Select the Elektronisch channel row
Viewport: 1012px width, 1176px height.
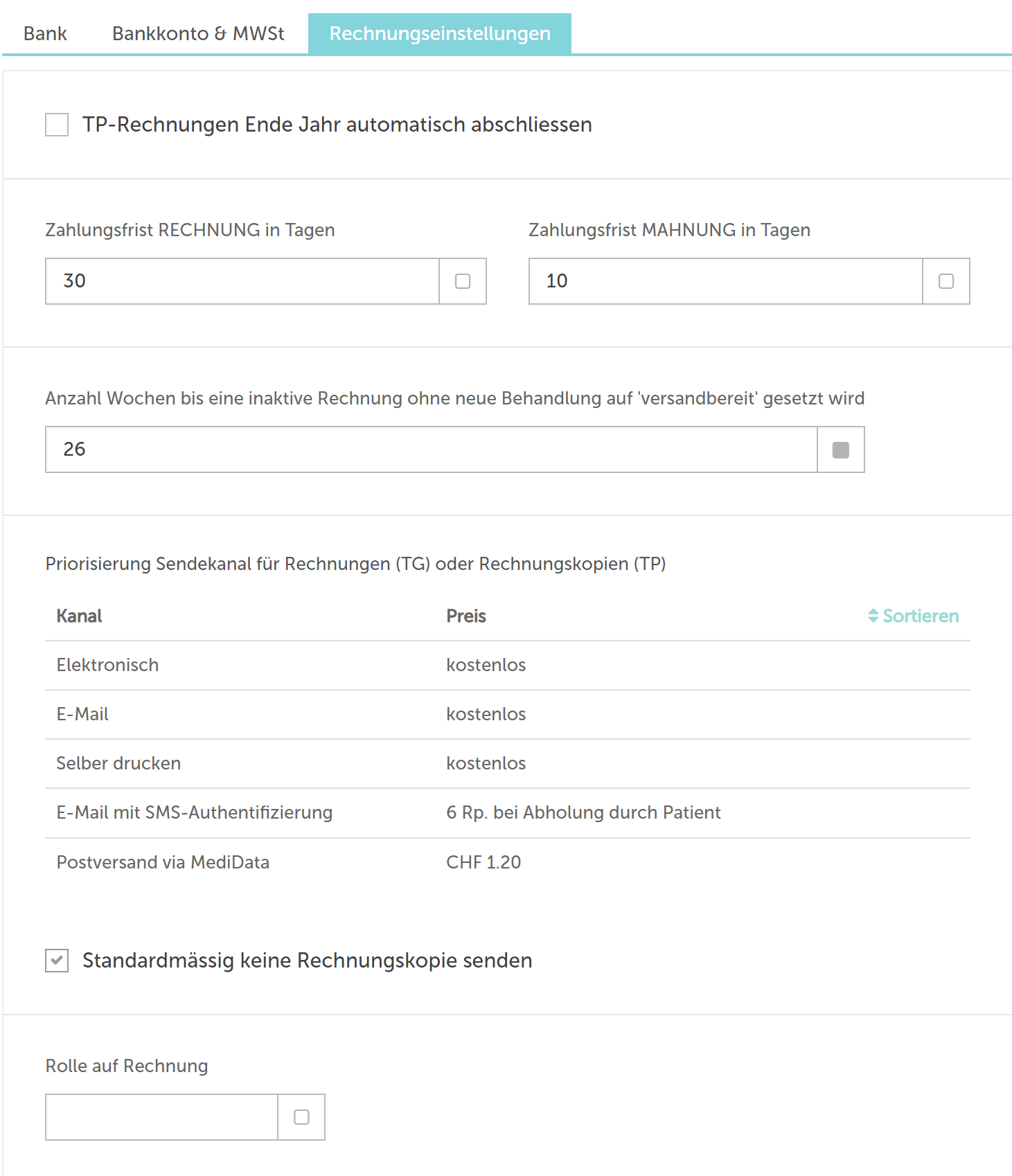(x=508, y=665)
